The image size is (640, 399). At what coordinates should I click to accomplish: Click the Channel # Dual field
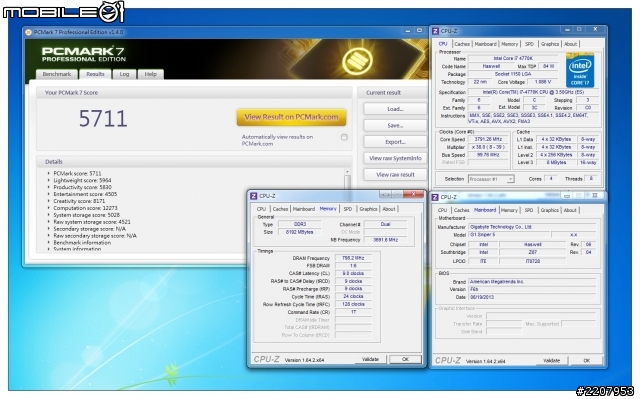pyautogui.click(x=385, y=224)
